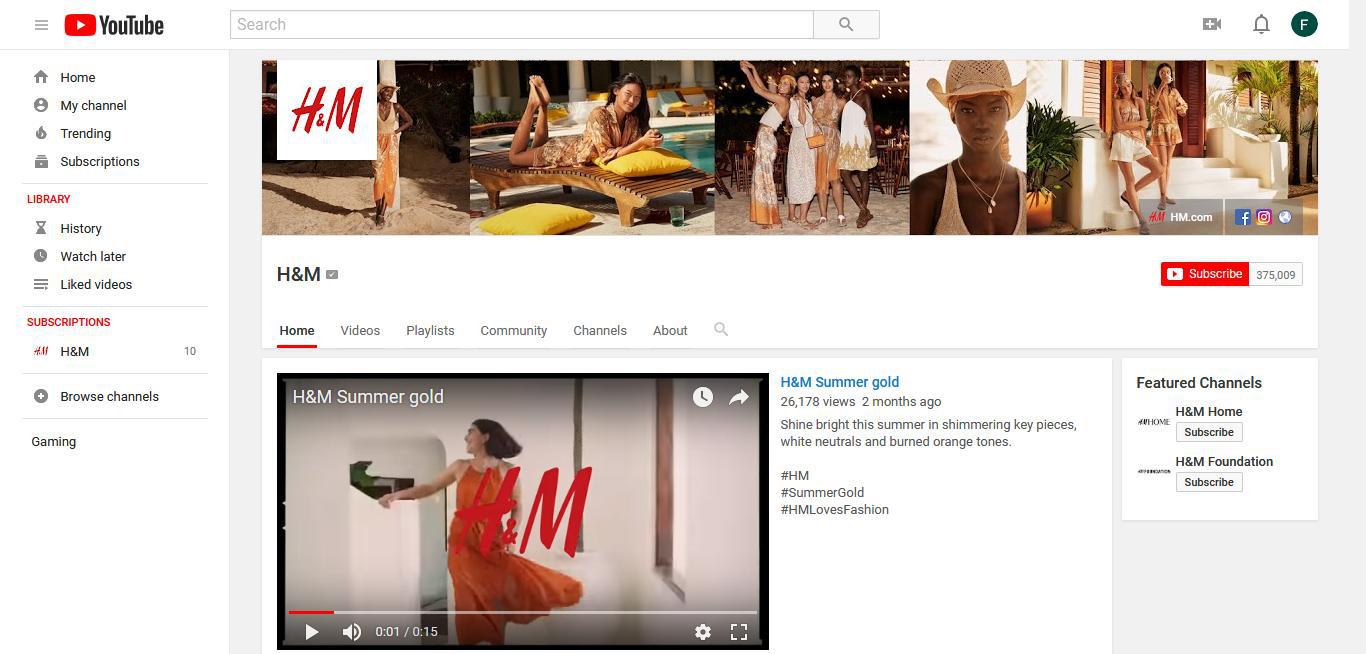
Task: Open the notifications bell
Action: click(x=1261, y=23)
